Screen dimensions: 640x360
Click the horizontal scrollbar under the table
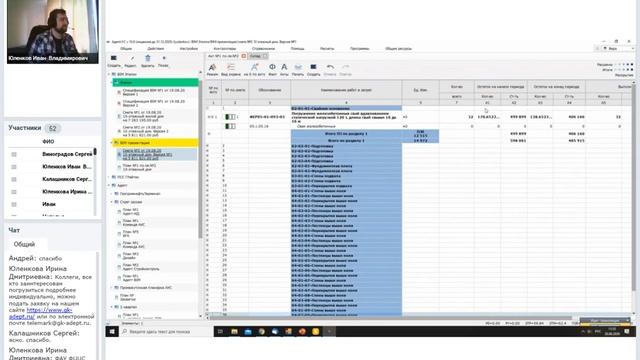(390, 317)
